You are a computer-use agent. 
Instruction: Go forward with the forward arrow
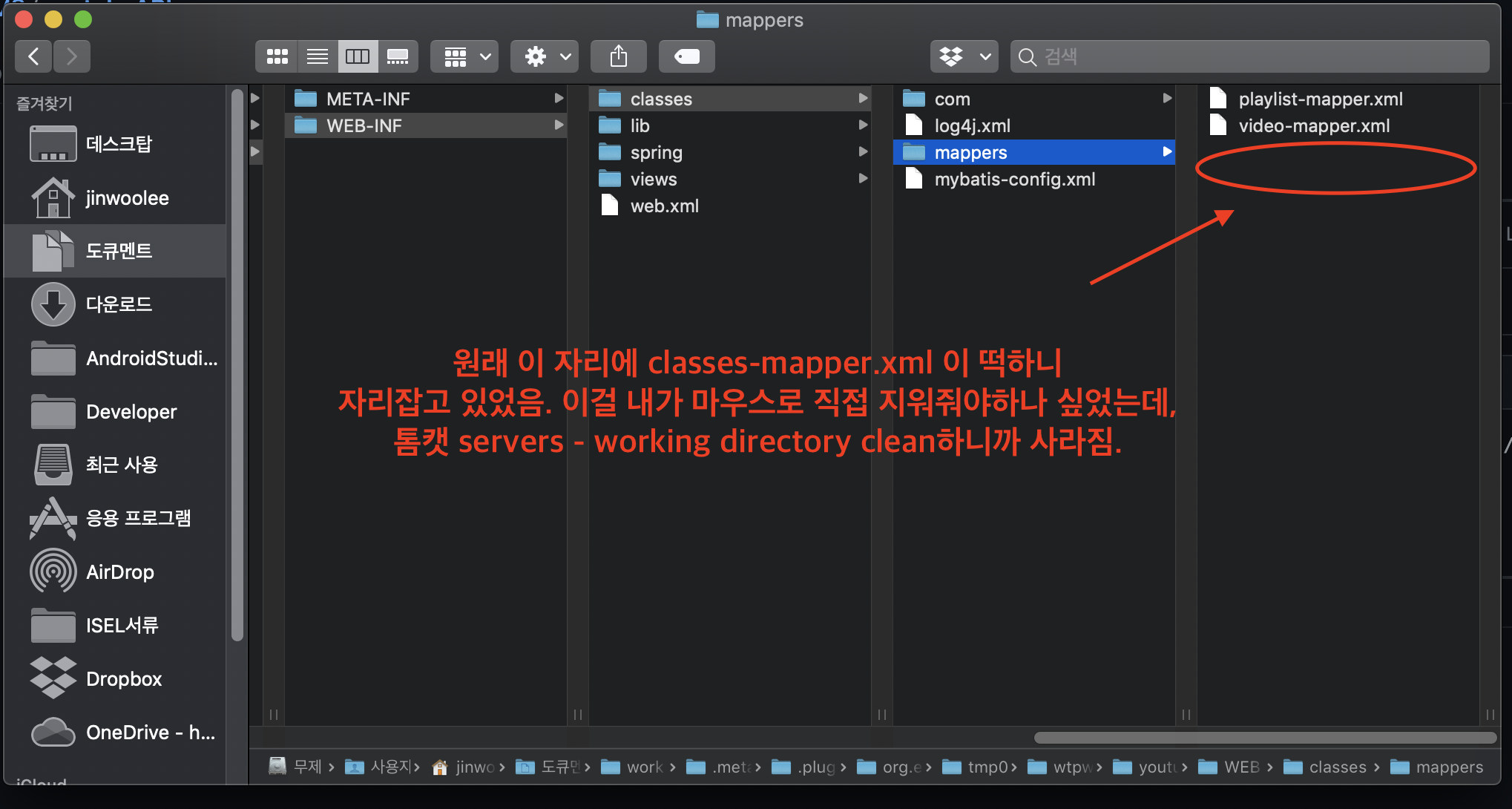coord(72,56)
